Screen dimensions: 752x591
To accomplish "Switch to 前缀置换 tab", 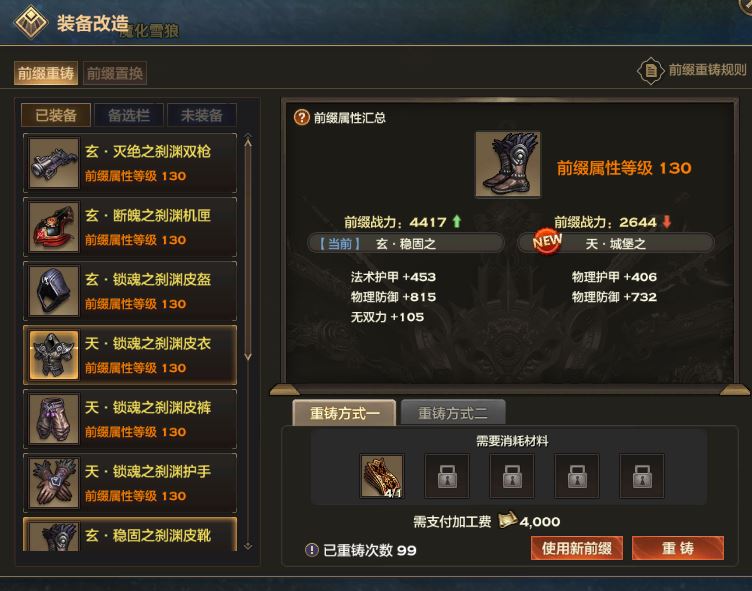I will coord(115,73).
